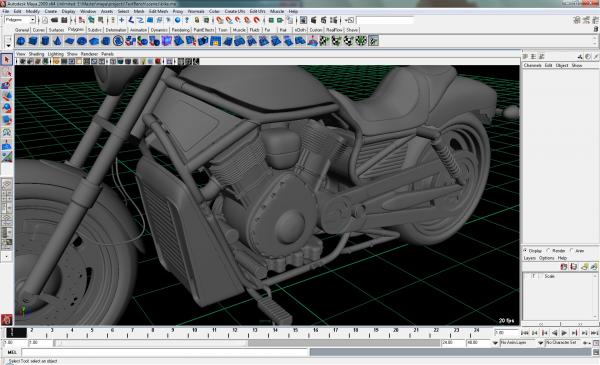Screen dimensions: 600x365
Task: Switch to the Rendering shelf tab
Action: (x=181, y=30)
